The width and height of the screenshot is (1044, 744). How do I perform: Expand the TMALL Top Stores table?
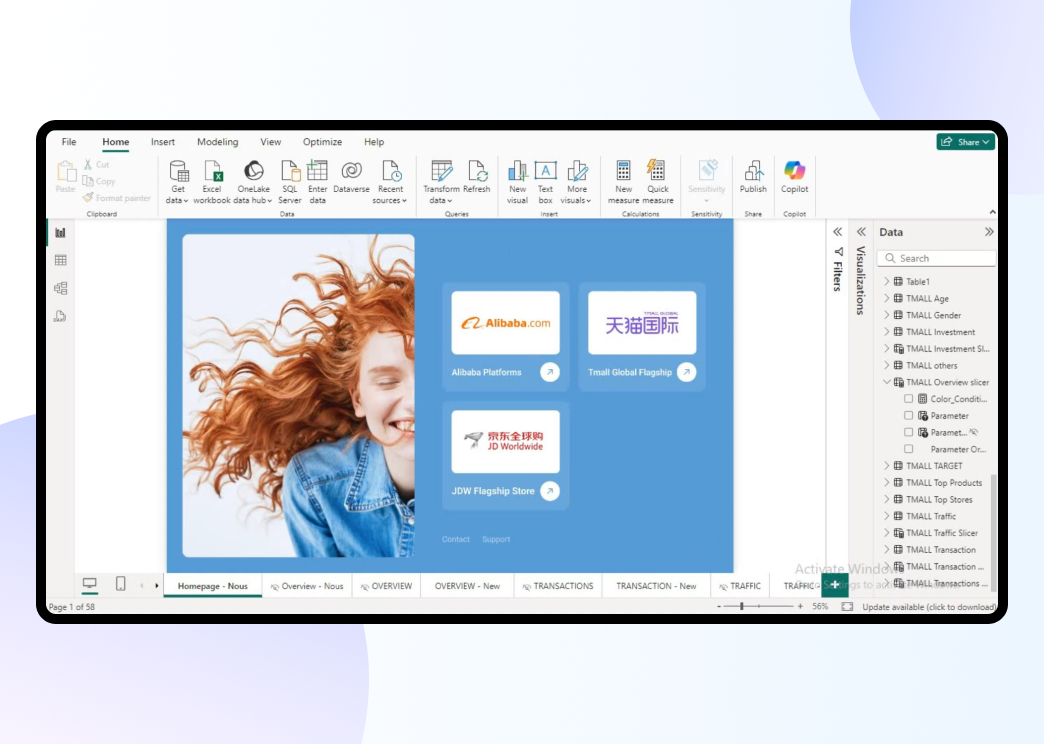click(886, 500)
